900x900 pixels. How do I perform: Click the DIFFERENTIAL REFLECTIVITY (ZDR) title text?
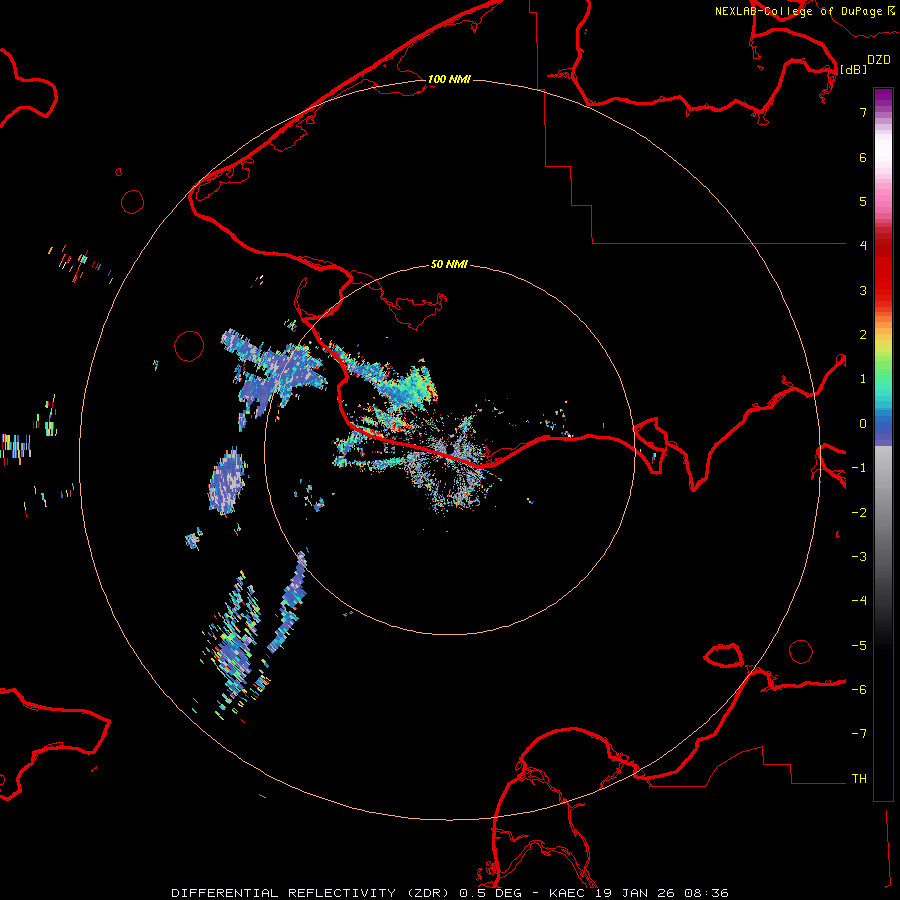tap(312, 893)
